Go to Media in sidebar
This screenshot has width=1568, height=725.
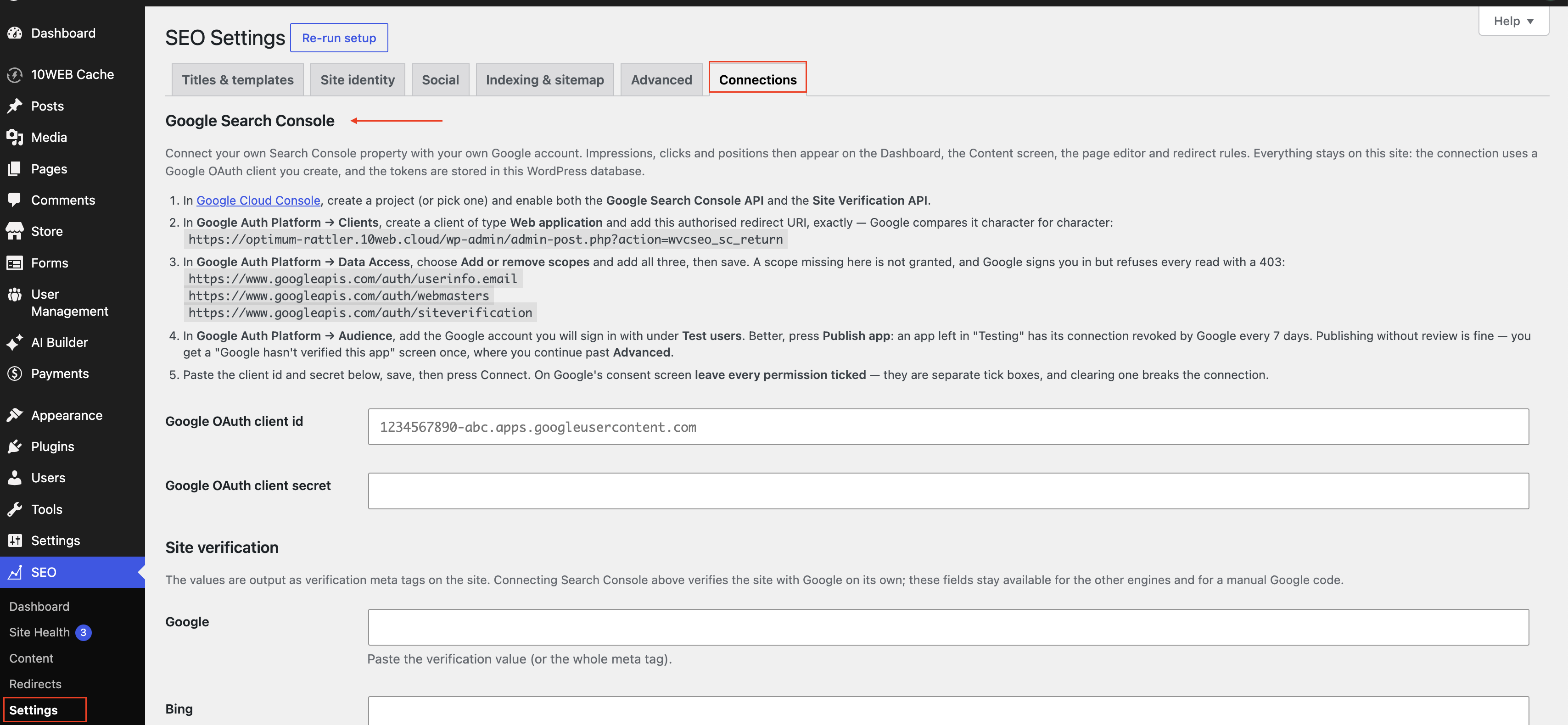(x=49, y=137)
